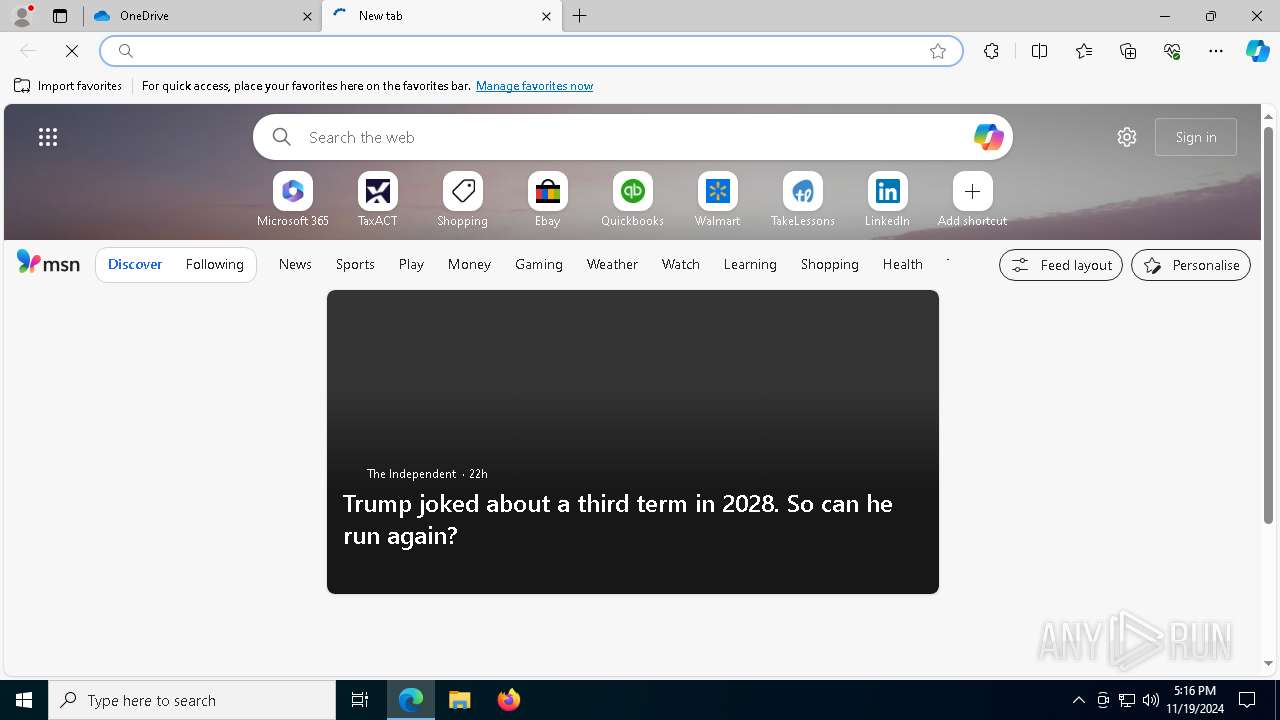
Task: Select the Following feed tab
Action: 215,264
